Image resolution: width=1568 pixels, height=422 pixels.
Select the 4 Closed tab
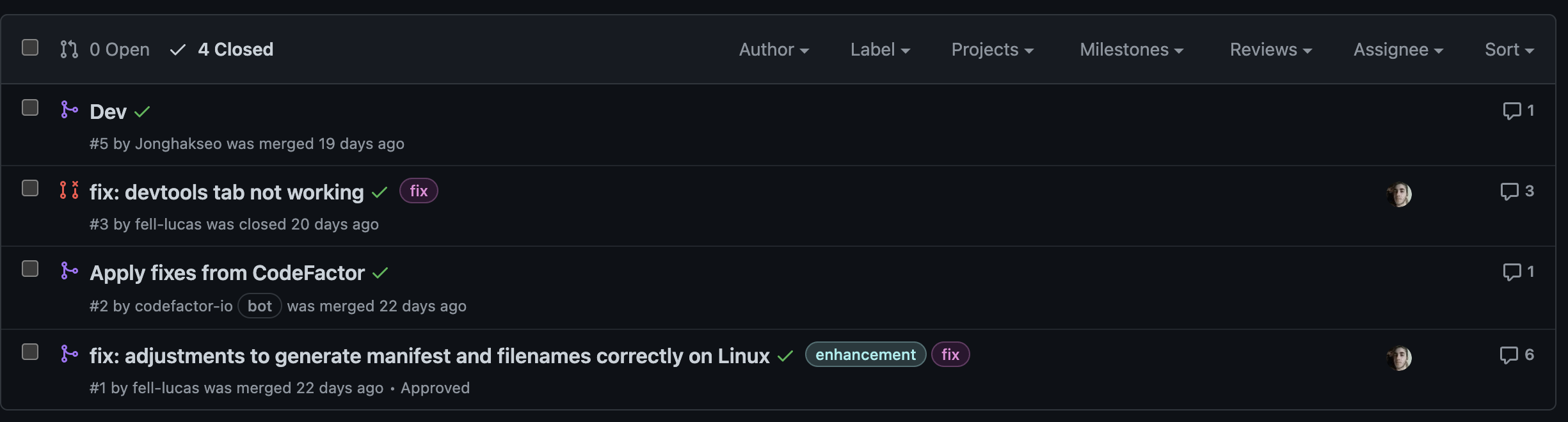coord(222,49)
